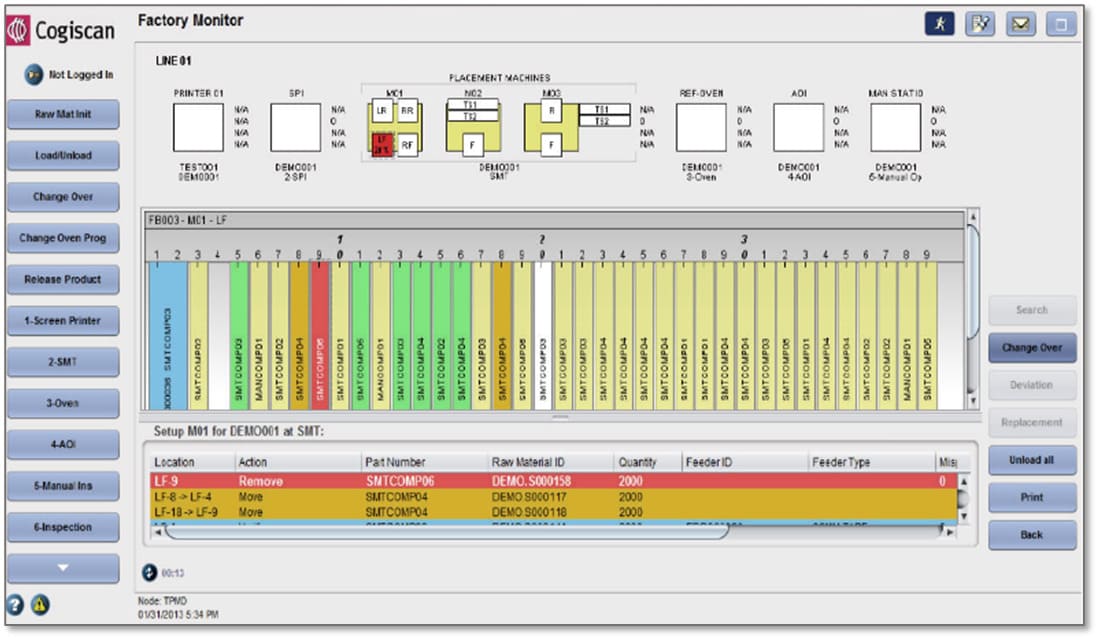Select the report edit icon in the toolbar
This screenshot has width=1098, height=639.
click(981, 22)
